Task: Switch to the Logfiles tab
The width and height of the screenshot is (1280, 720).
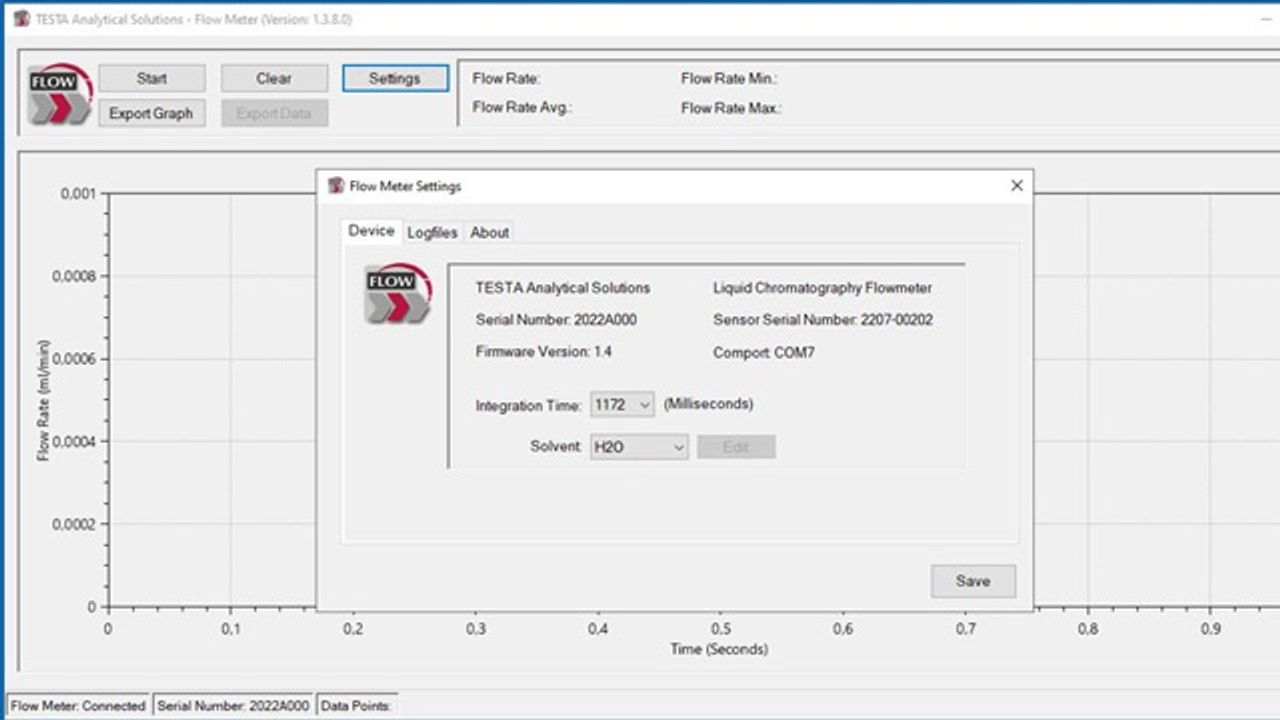Action: pos(432,232)
